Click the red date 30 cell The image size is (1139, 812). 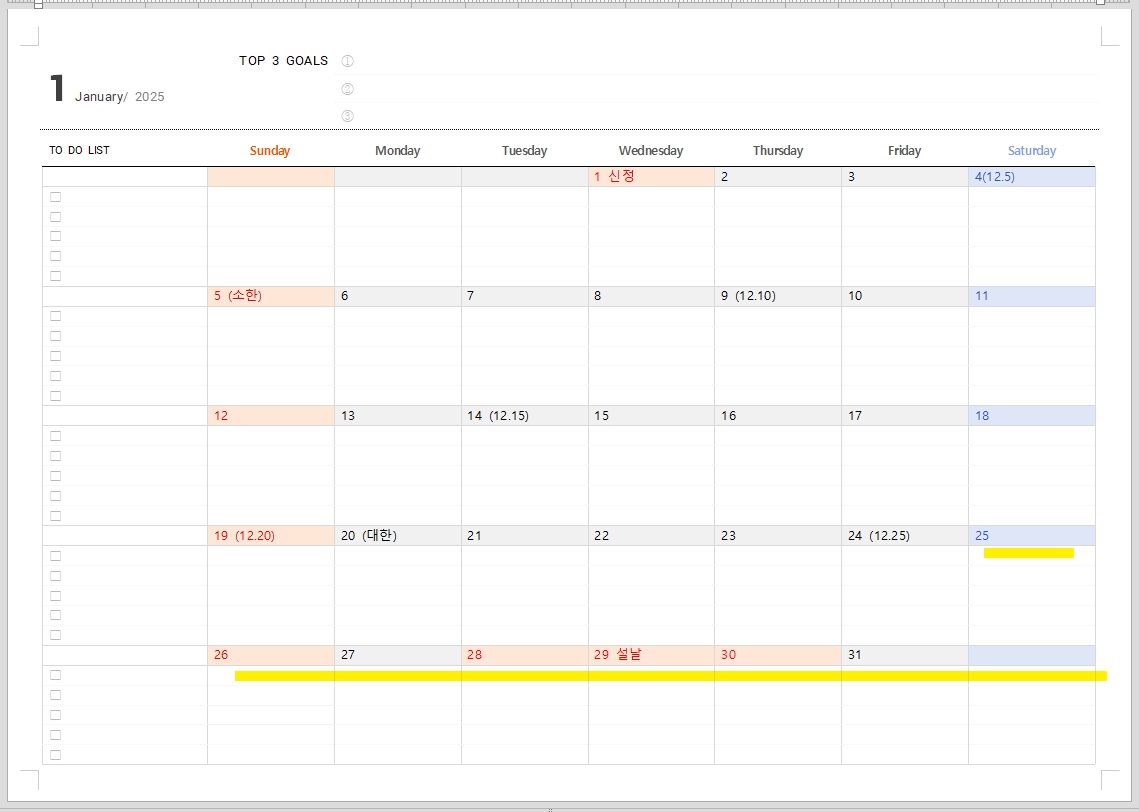pyautogui.click(x=778, y=655)
